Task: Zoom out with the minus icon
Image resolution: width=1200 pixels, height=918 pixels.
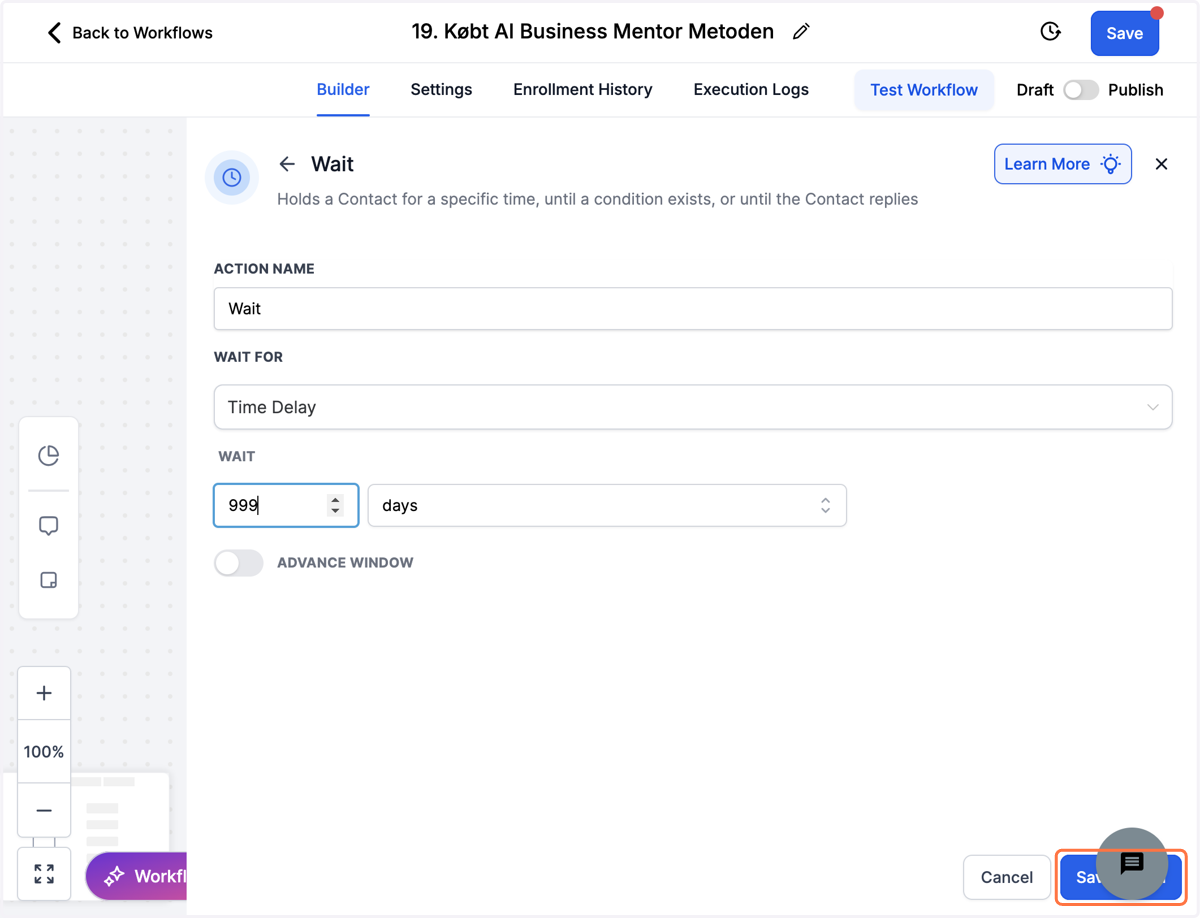Action: (44, 810)
